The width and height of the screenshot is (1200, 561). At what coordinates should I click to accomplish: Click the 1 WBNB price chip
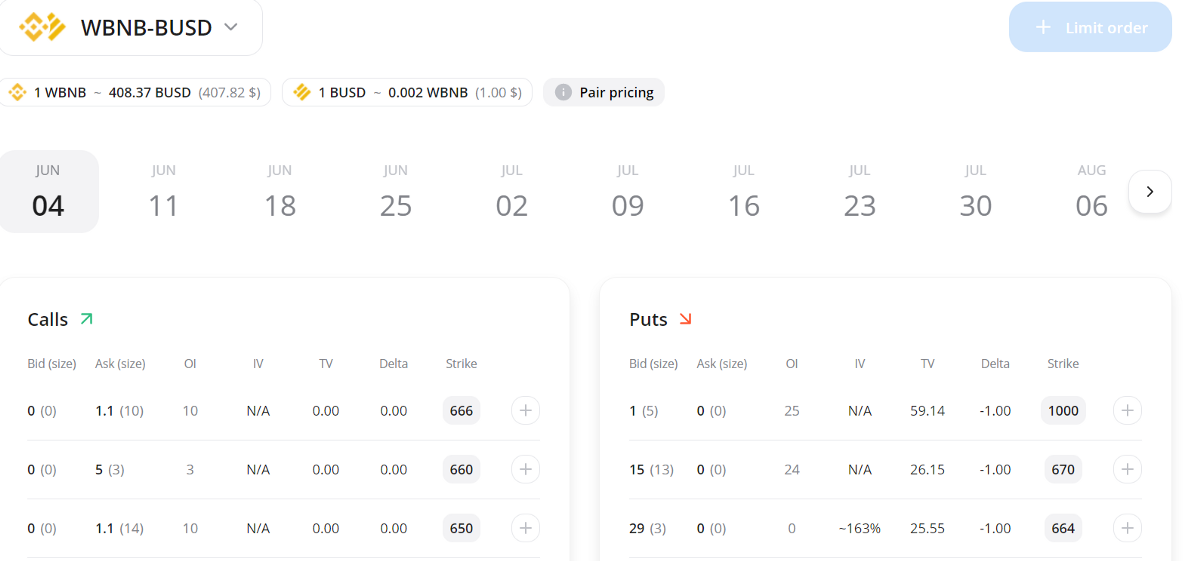pos(136,93)
